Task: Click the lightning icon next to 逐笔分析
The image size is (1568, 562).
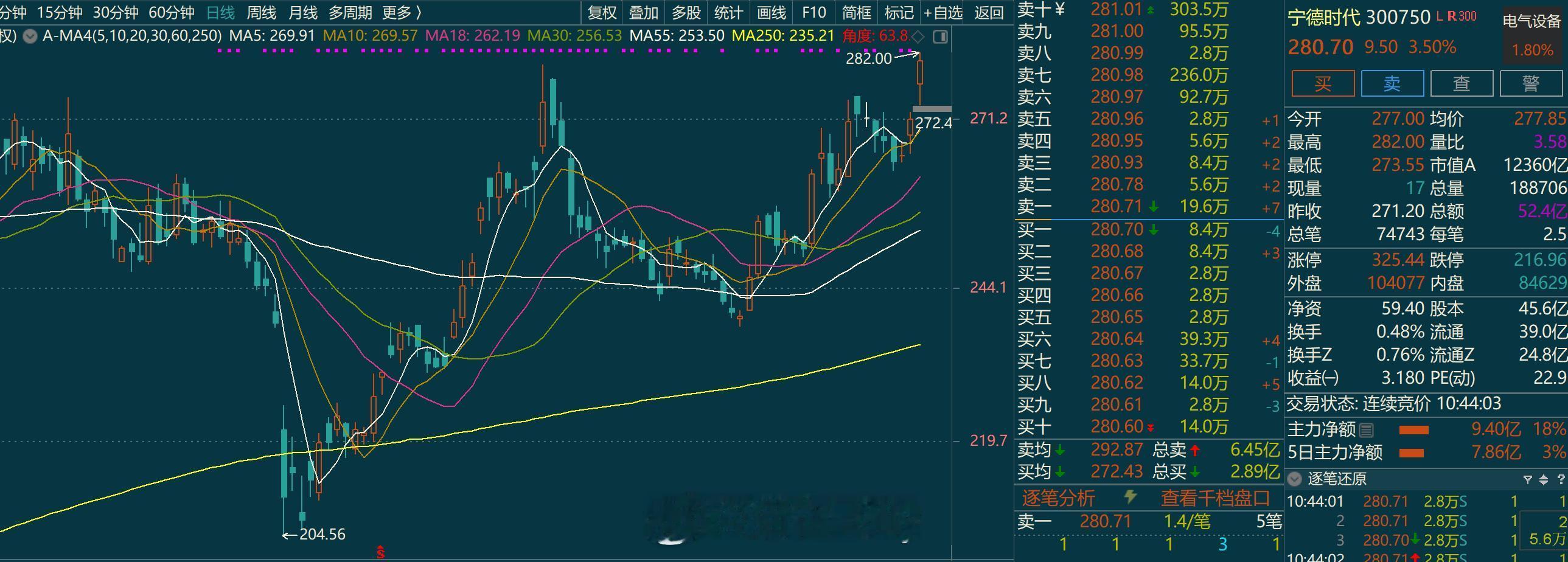Action: (1131, 498)
